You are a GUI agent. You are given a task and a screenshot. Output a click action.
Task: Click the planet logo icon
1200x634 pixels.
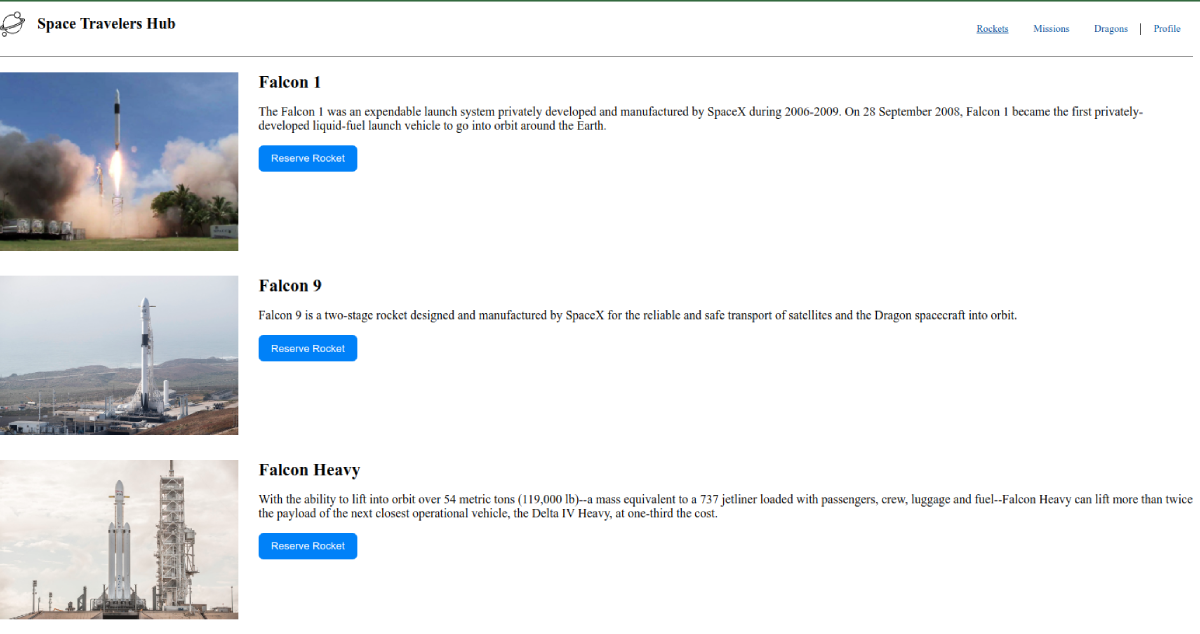pyautogui.click(x=12, y=24)
